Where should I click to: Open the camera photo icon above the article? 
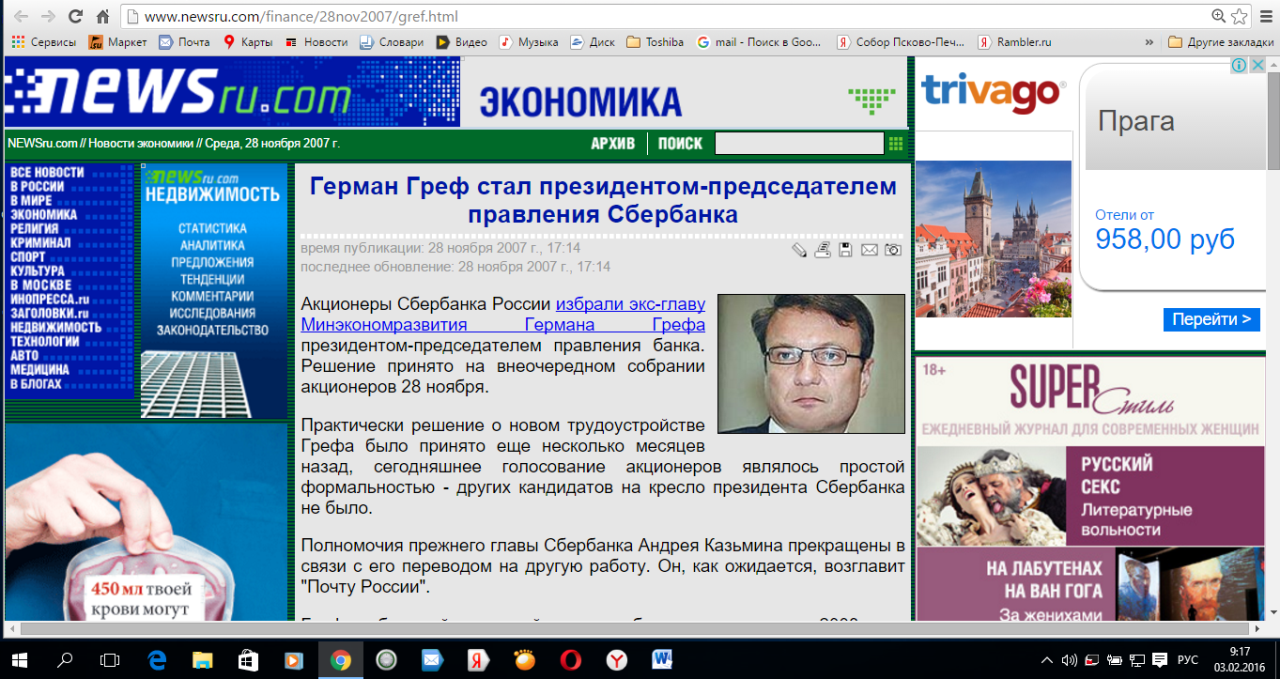892,250
